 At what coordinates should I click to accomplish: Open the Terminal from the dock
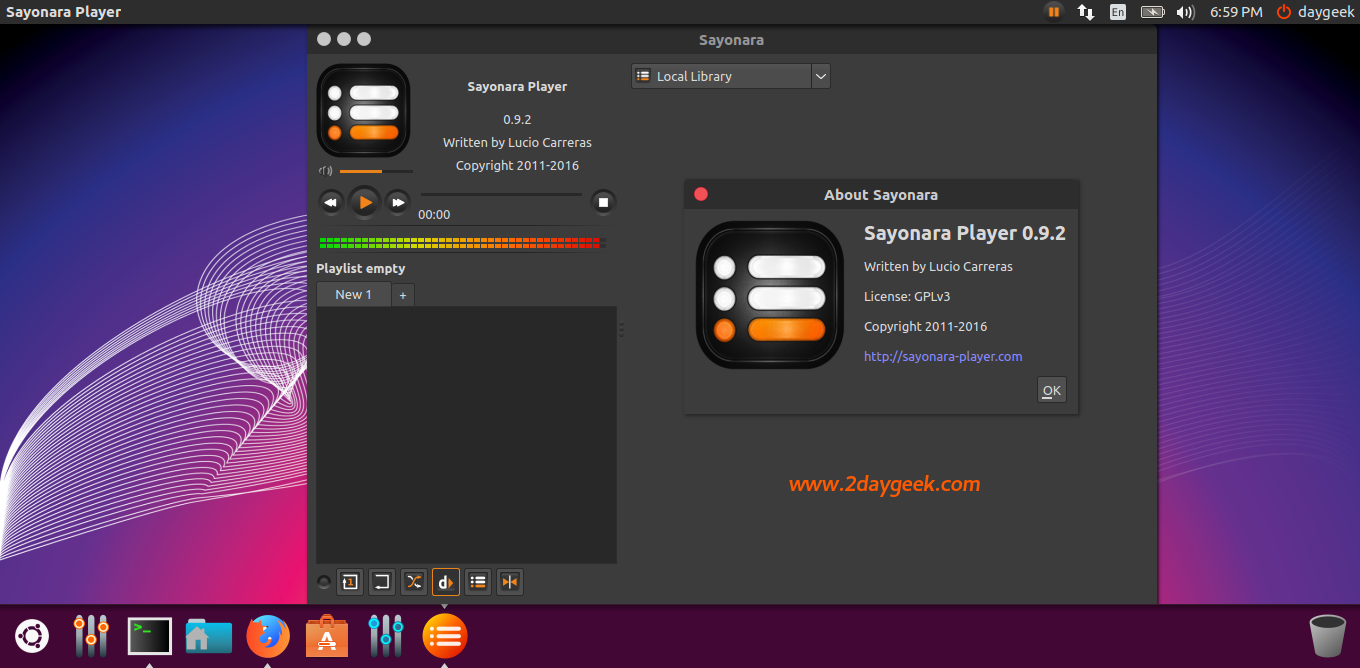pos(150,636)
